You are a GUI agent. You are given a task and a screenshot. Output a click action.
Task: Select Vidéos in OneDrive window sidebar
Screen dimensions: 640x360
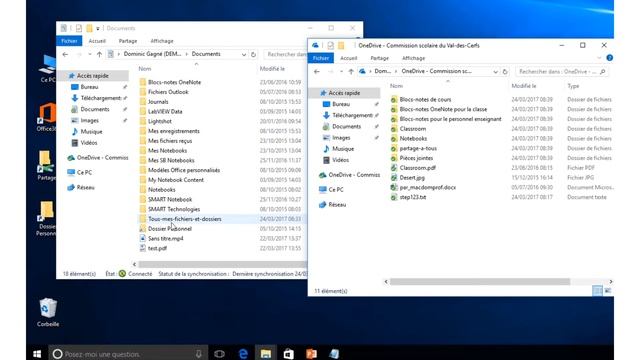tap(340, 160)
